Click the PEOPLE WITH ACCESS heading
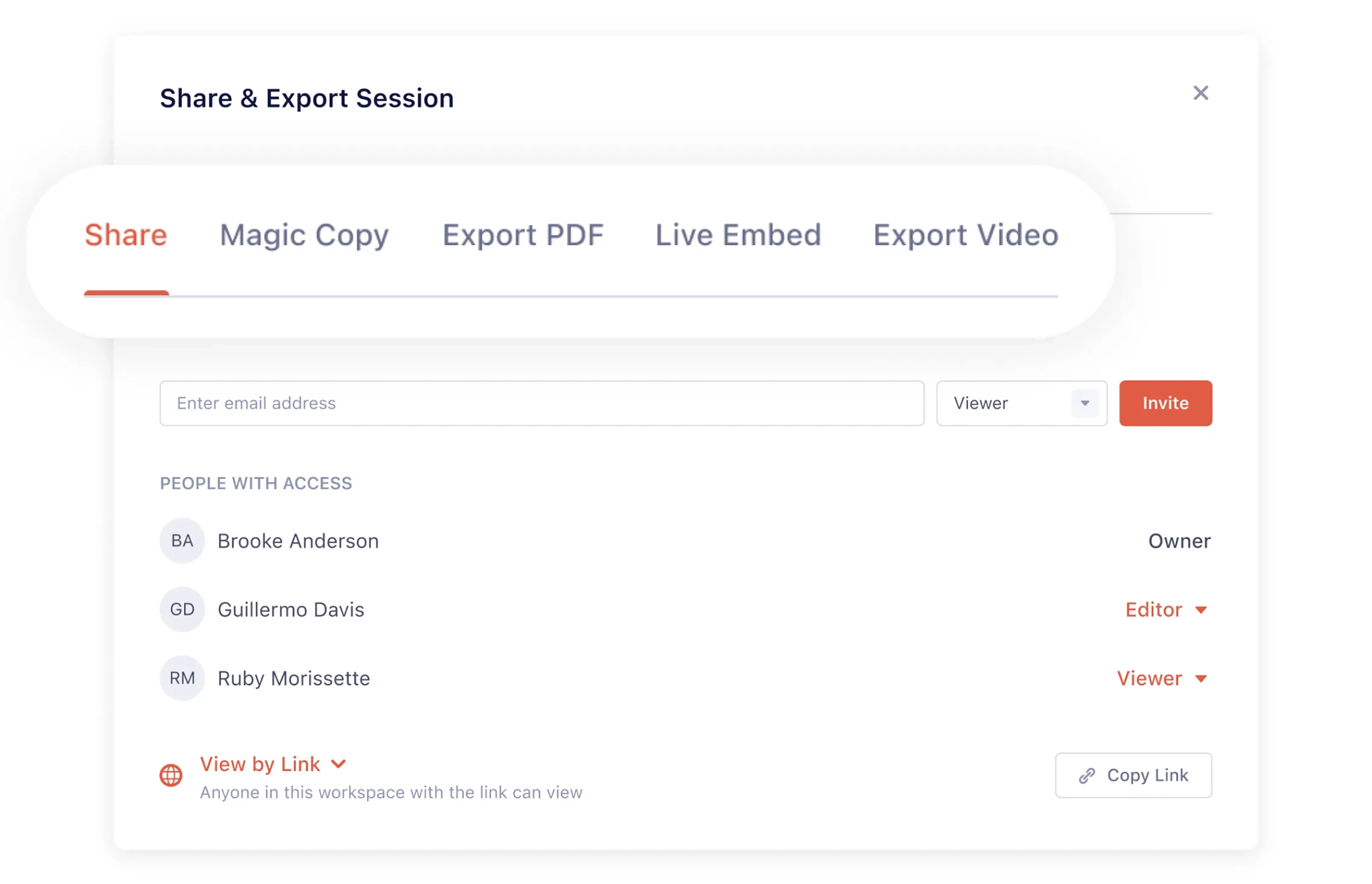1372x884 pixels. [256, 483]
